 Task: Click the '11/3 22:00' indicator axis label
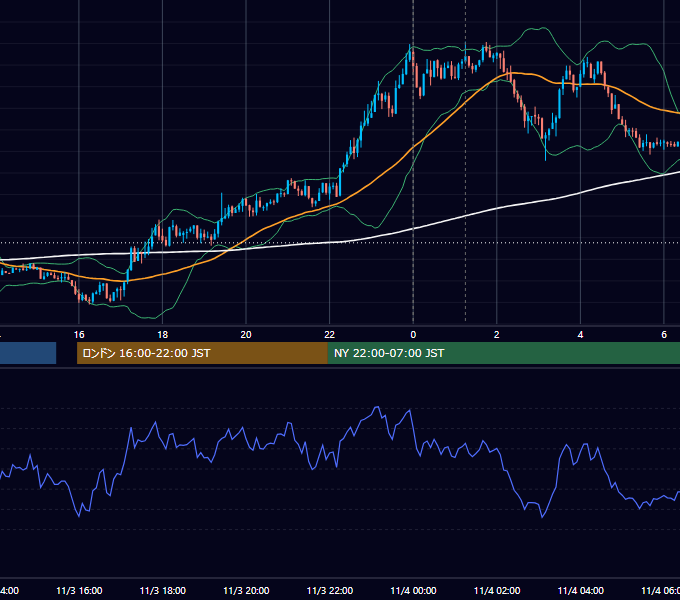pos(330,590)
